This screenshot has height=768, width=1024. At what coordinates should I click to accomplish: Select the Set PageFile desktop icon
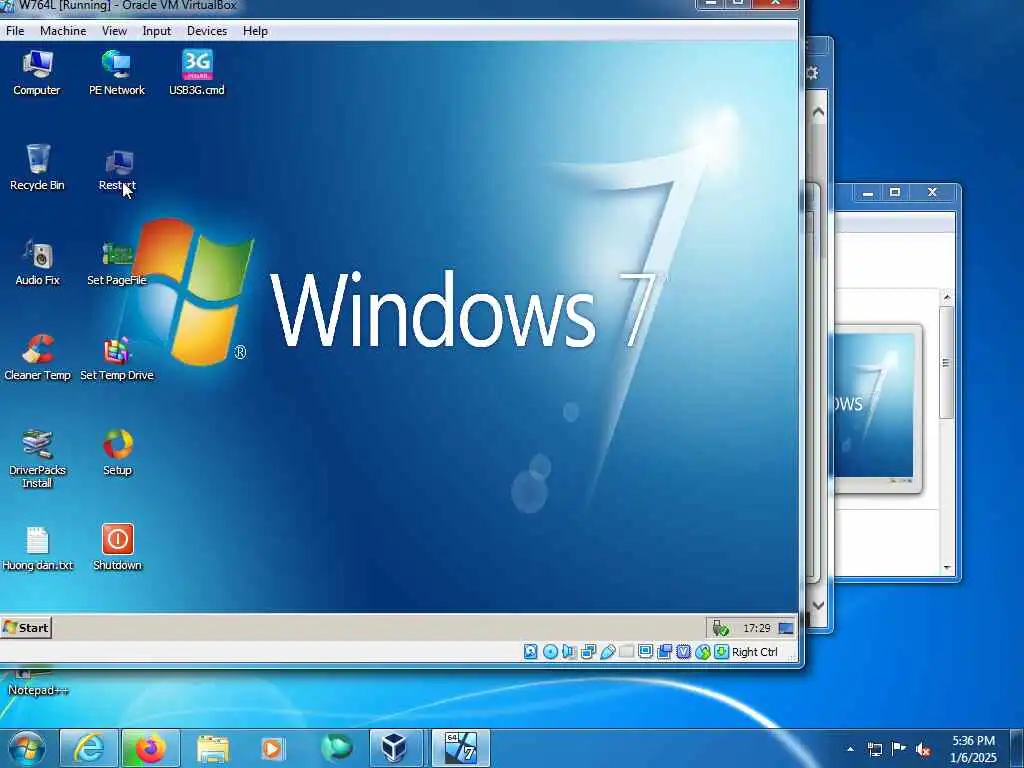117,263
